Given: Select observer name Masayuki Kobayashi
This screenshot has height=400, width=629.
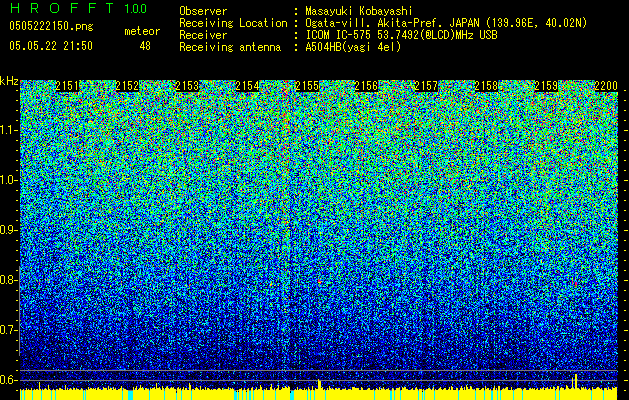Looking at the screenshot, I should pyautogui.click(x=359, y=11).
